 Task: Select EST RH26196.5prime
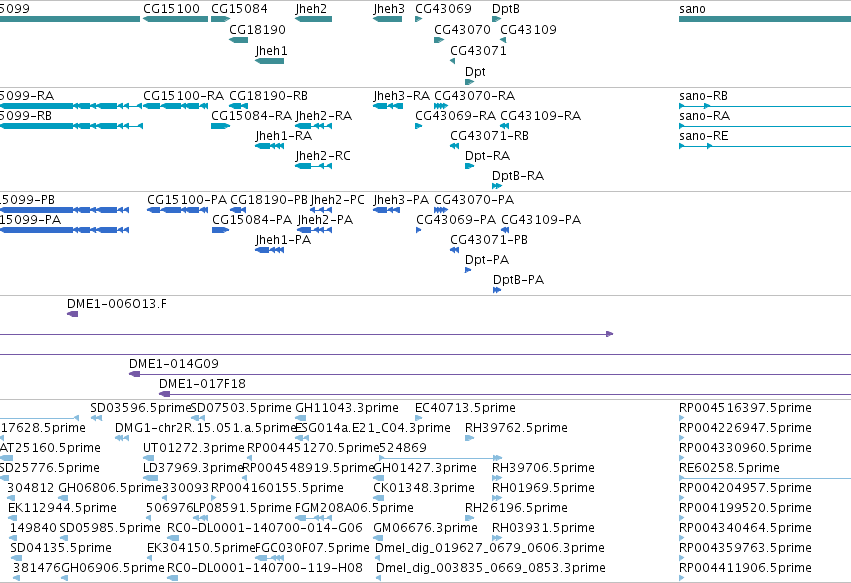[x=469, y=518]
